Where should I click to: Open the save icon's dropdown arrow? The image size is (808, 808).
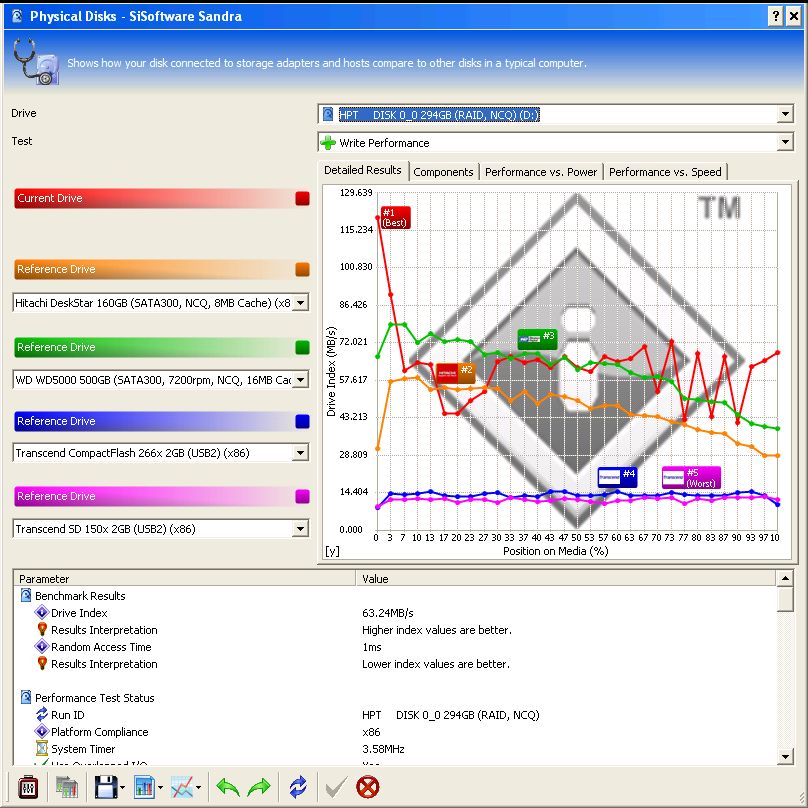[122, 787]
